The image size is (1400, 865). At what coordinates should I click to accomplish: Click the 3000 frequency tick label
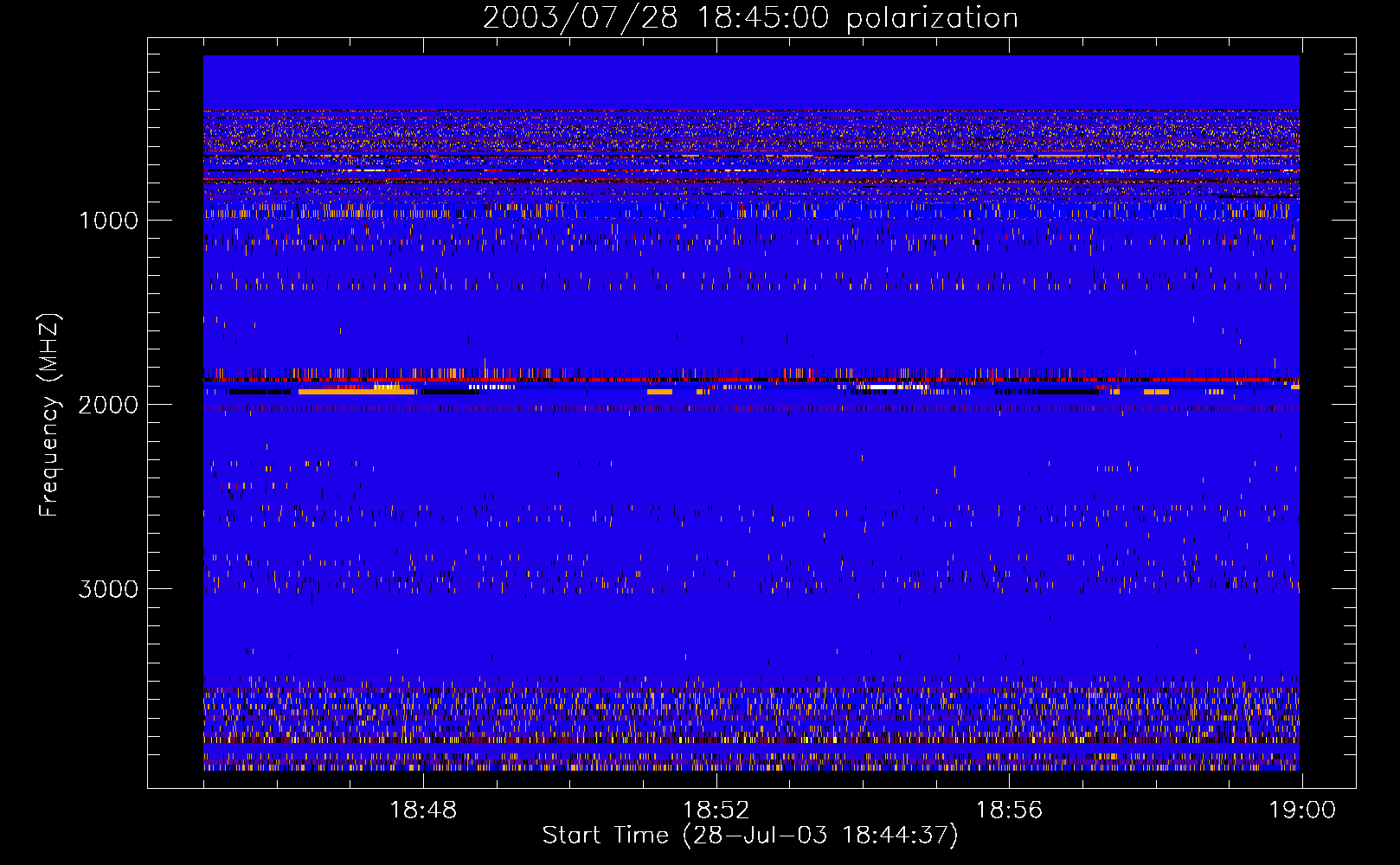(x=108, y=589)
